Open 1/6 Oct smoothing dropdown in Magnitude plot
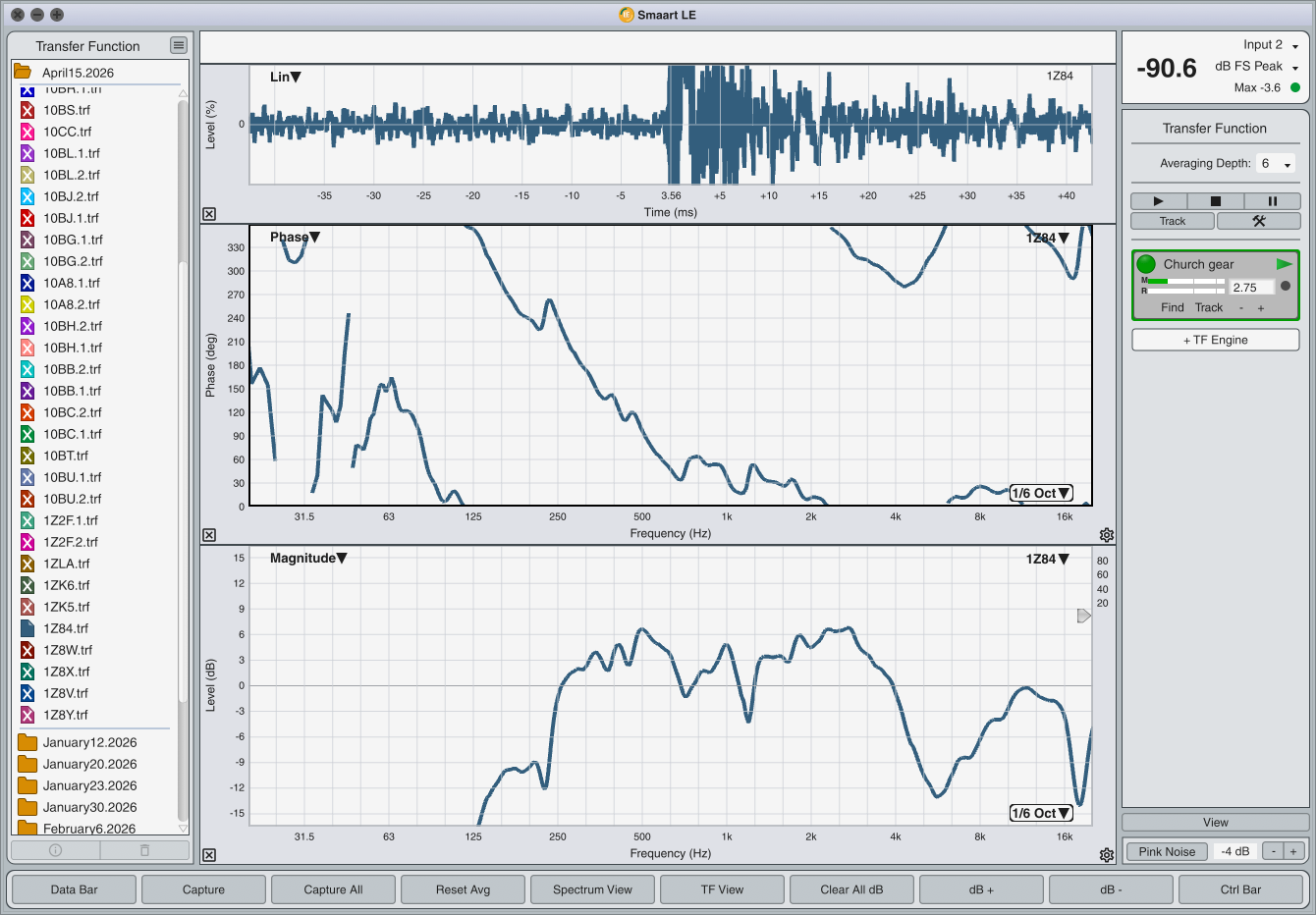This screenshot has height=915, width=1316. (1041, 813)
